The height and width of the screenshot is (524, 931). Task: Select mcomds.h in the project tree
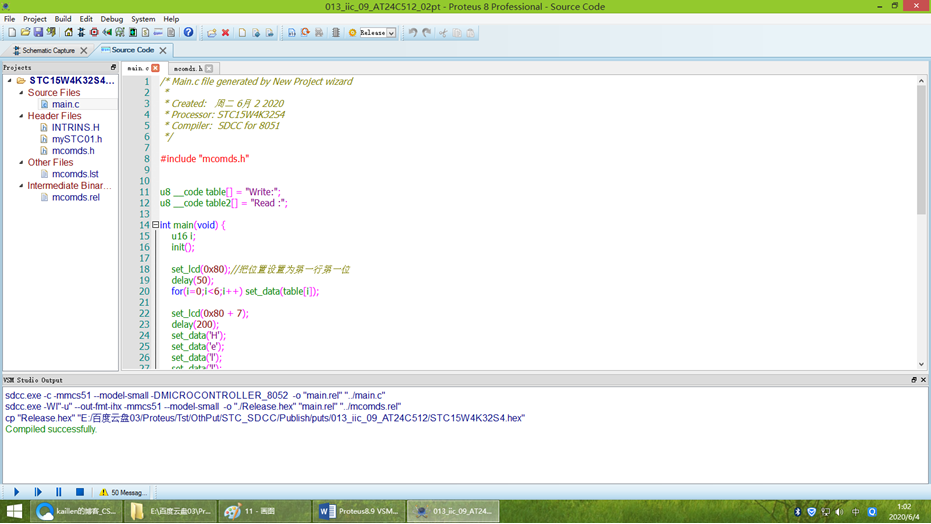[x=73, y=151]
